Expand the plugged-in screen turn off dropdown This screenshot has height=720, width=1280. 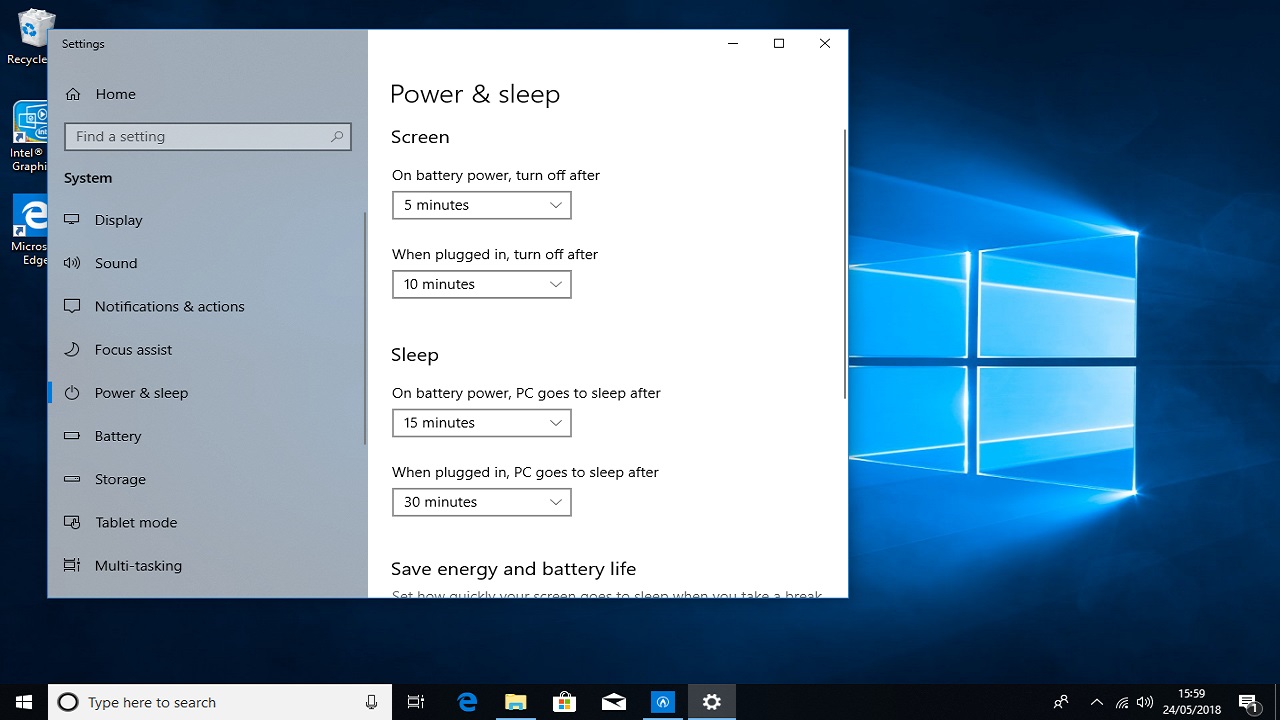point(481,284)
